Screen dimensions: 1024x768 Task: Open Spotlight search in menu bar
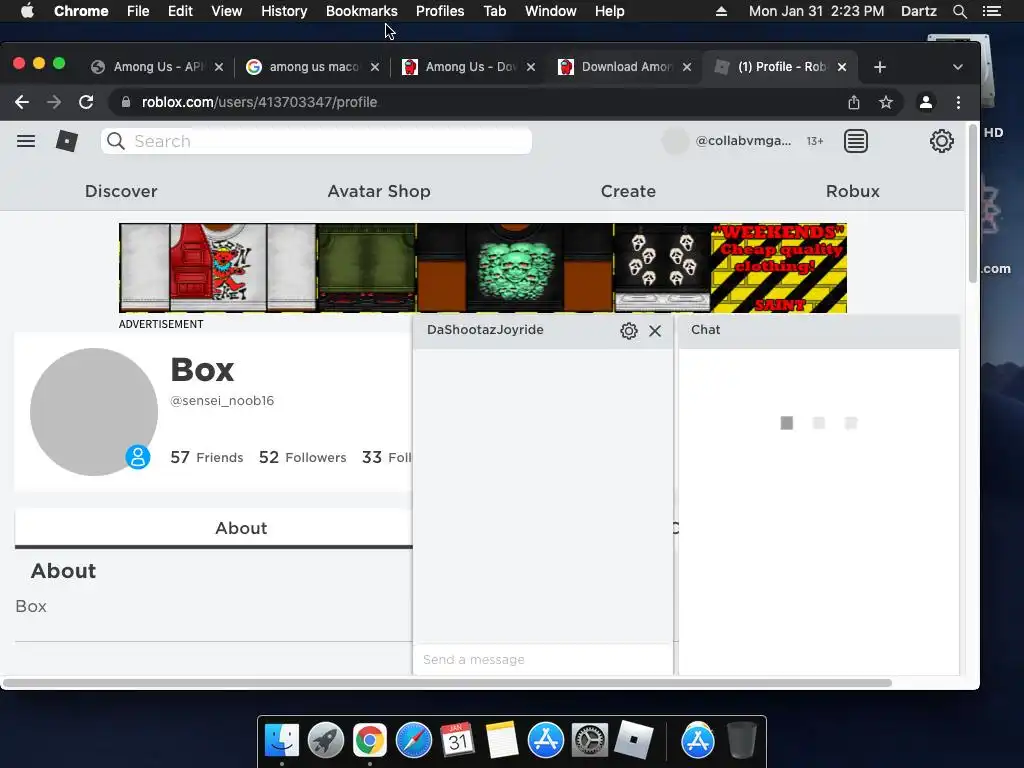(959, 11)
